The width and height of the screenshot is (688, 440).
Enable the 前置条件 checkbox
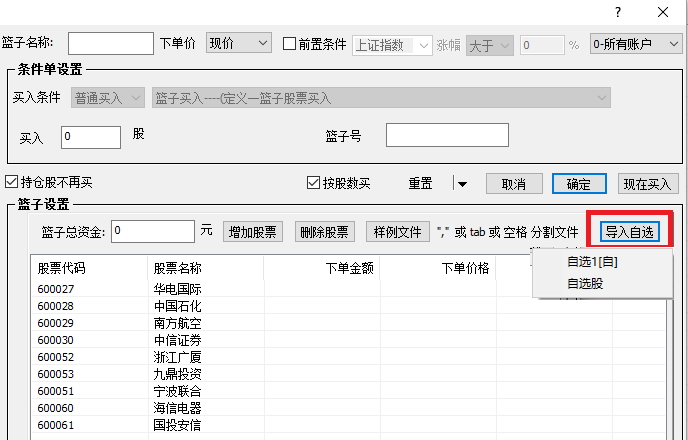[x=290, y=44]
